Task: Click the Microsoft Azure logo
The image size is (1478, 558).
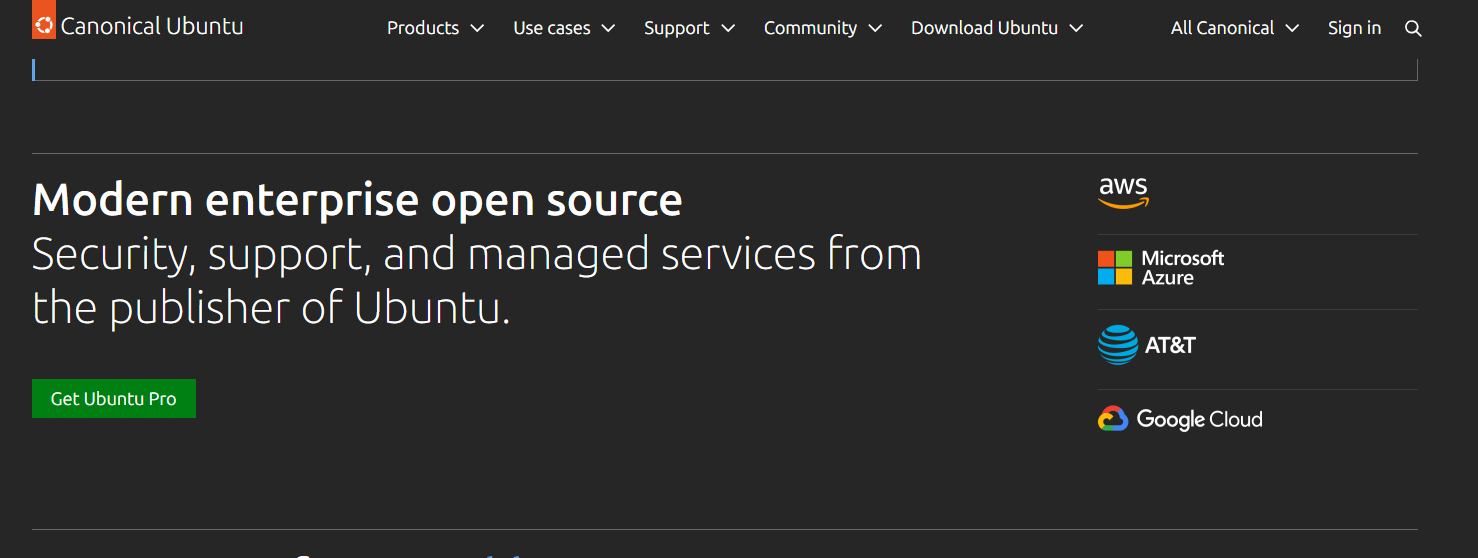Action: (1161, 268)
